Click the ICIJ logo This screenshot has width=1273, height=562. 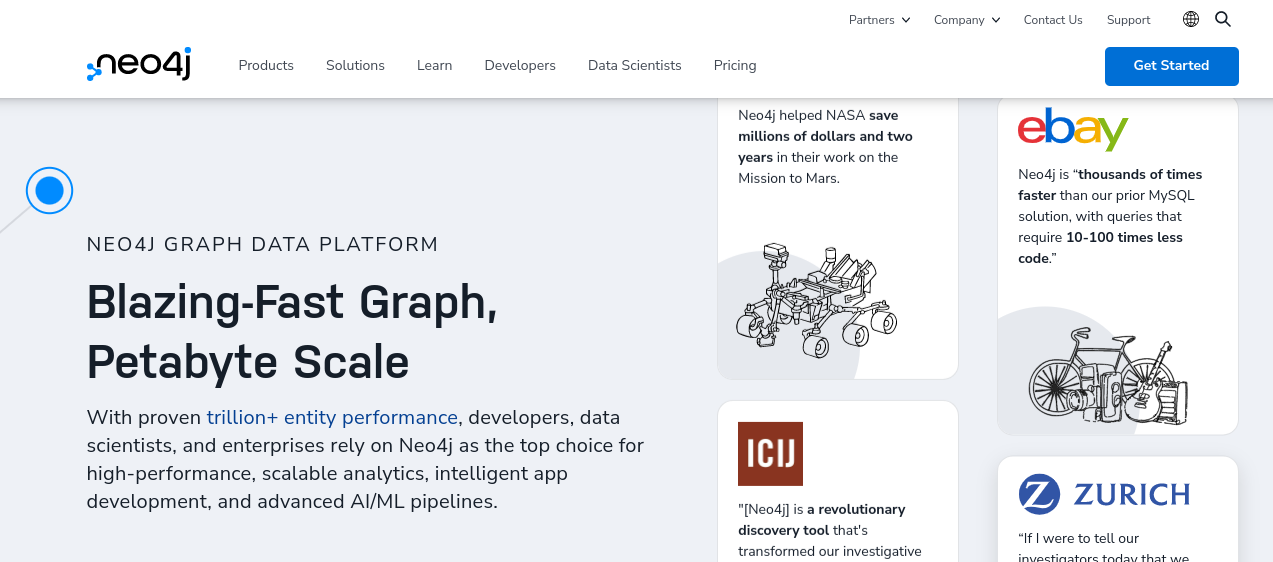(770, 454)
